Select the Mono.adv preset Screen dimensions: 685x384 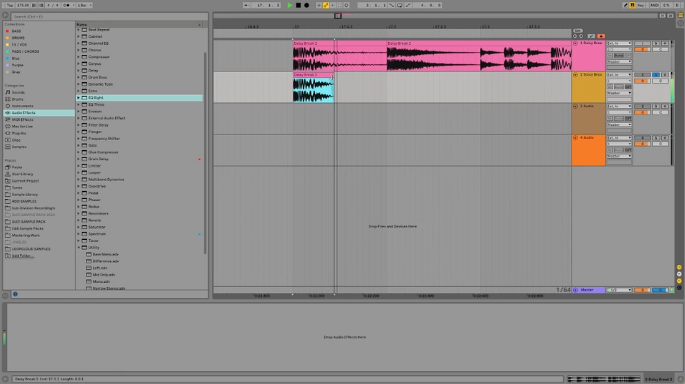(x=101, y=282)
